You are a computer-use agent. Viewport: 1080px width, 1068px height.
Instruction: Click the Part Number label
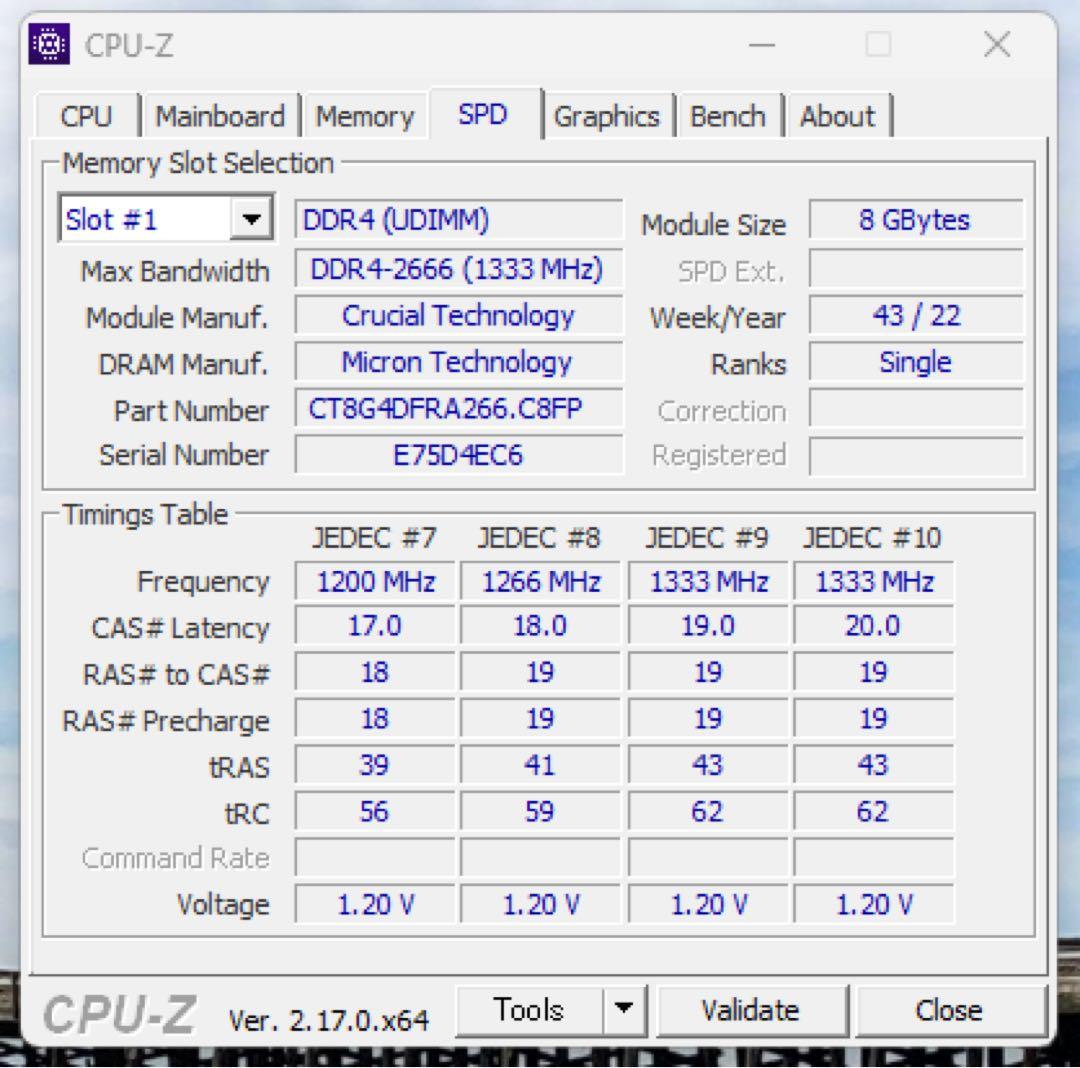191,411
